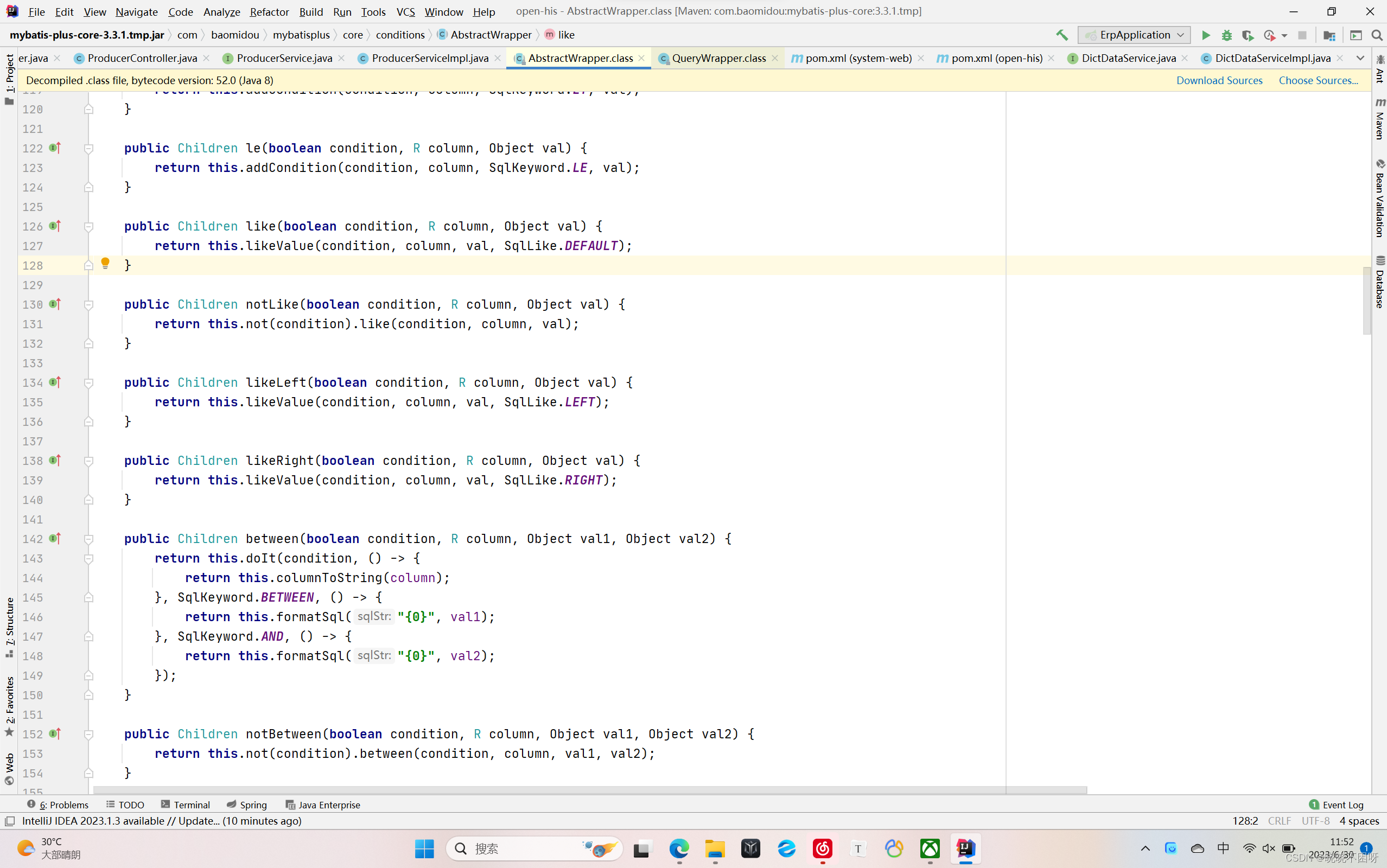The width and height of the screenshot is (1387, 868).
Task: Click the lightbulb intention icon at line 128
Action: click(105, 264)
